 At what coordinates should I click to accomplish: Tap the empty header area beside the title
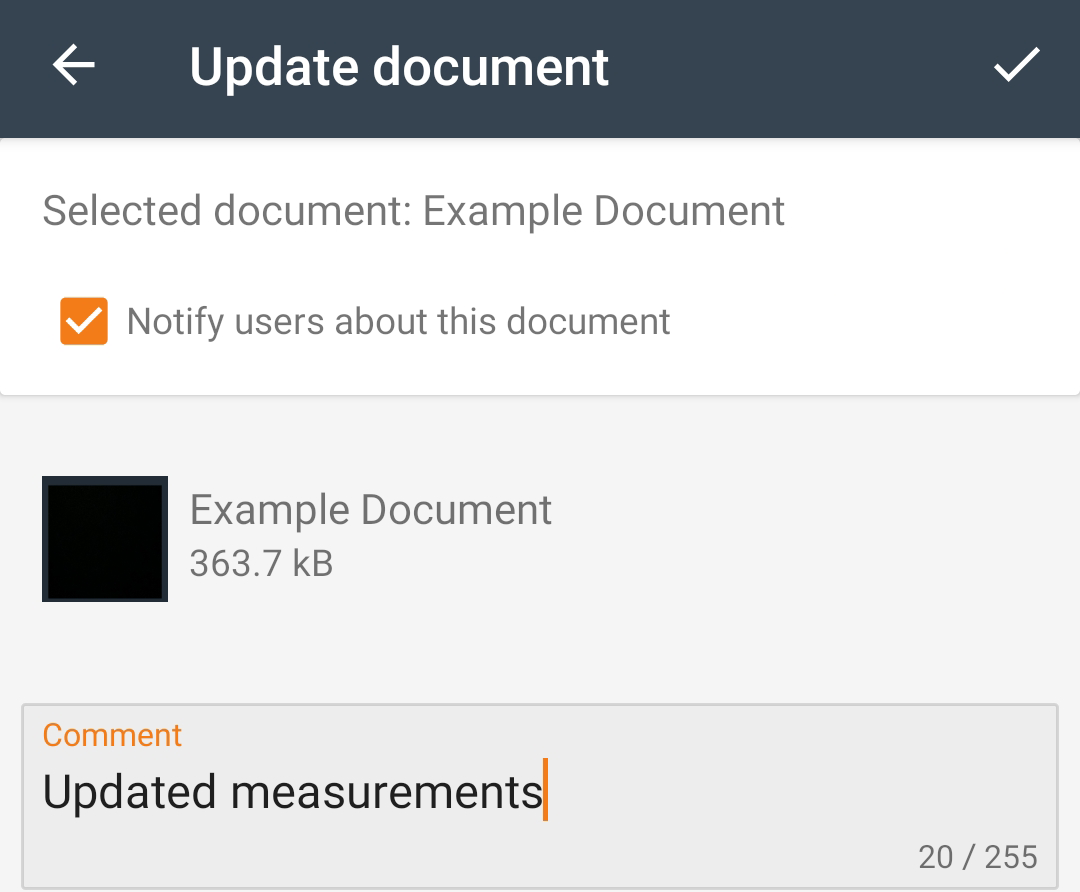pos(799,68)
